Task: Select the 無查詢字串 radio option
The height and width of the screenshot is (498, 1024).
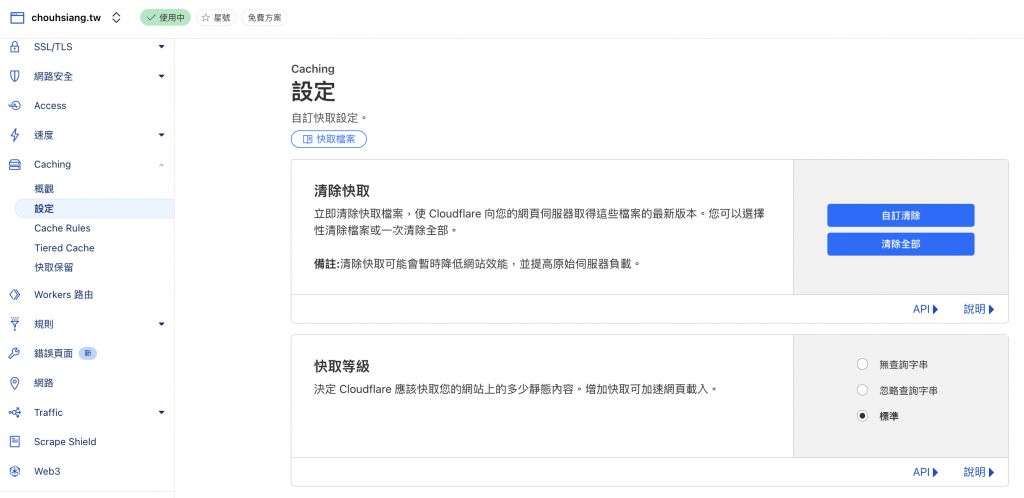Action: pos(863,364)
